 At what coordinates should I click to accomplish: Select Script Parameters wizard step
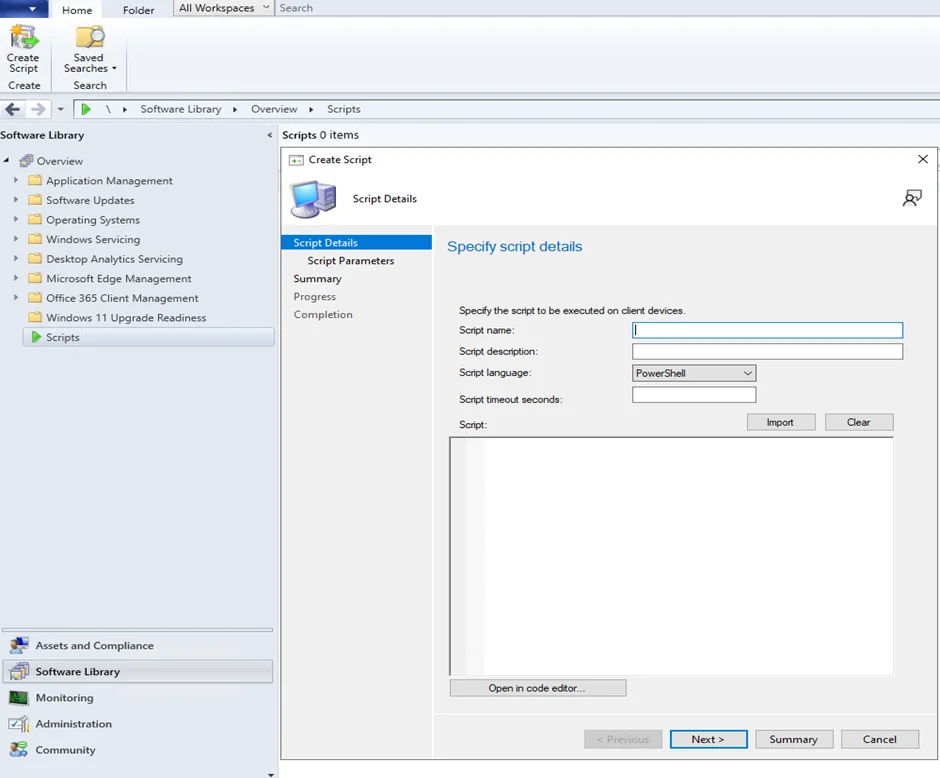(351, 261)
